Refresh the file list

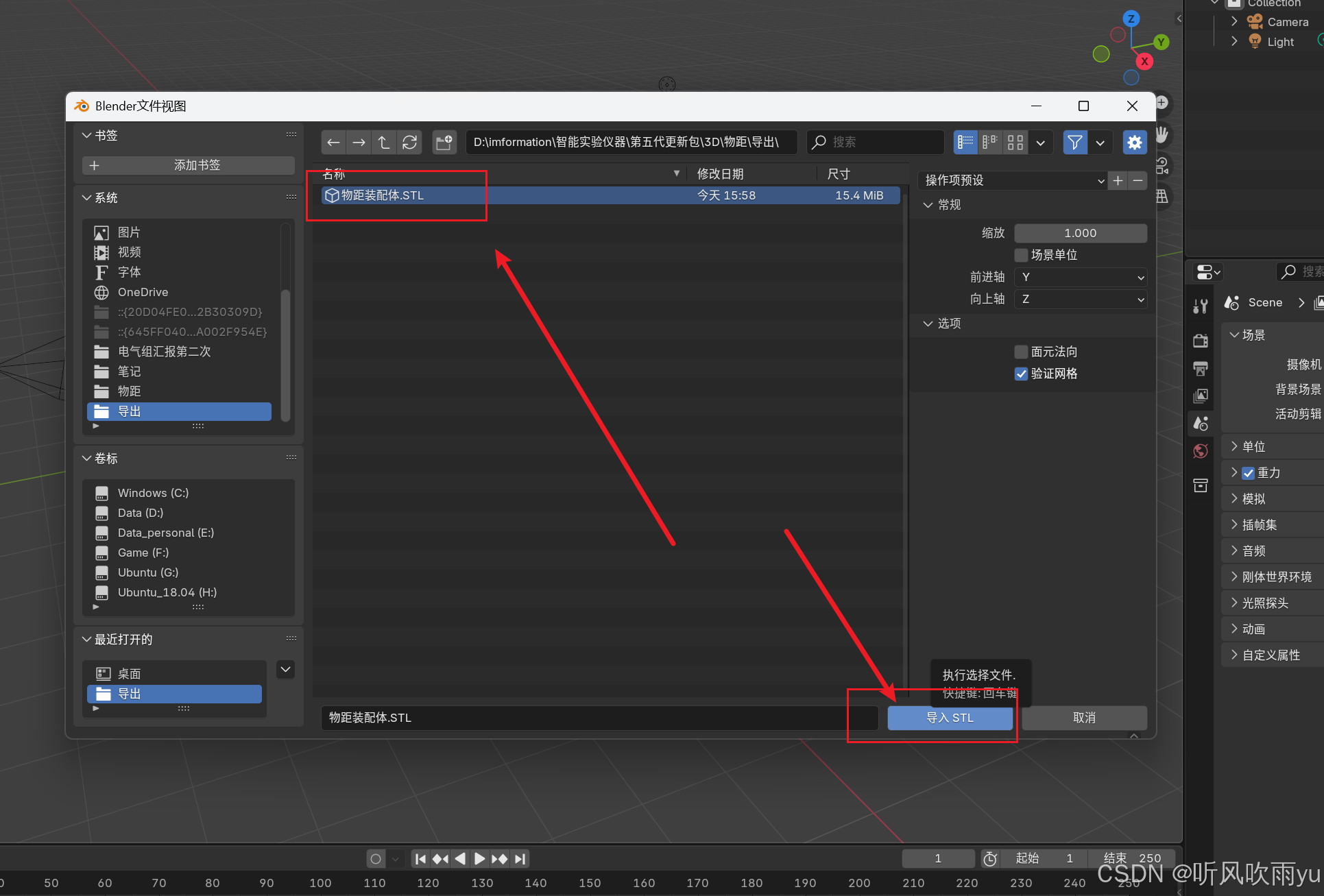[409, 142]
